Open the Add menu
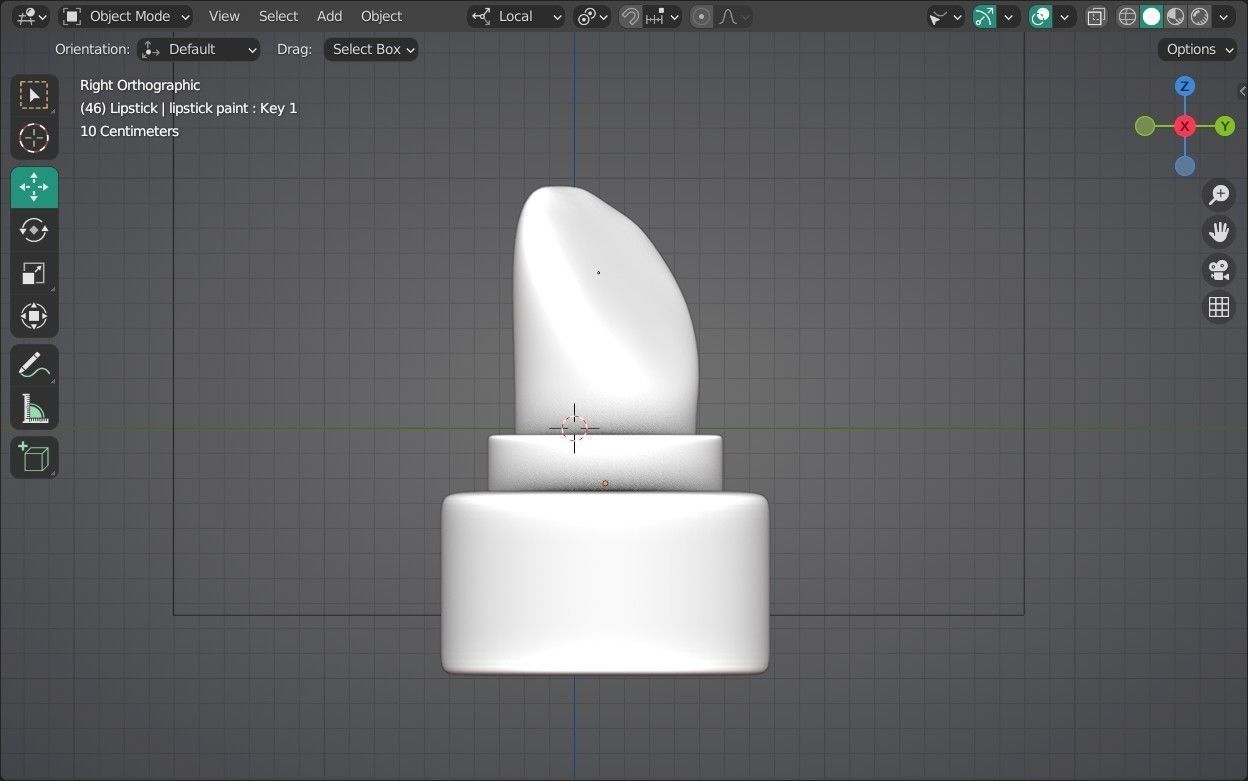 329,16
